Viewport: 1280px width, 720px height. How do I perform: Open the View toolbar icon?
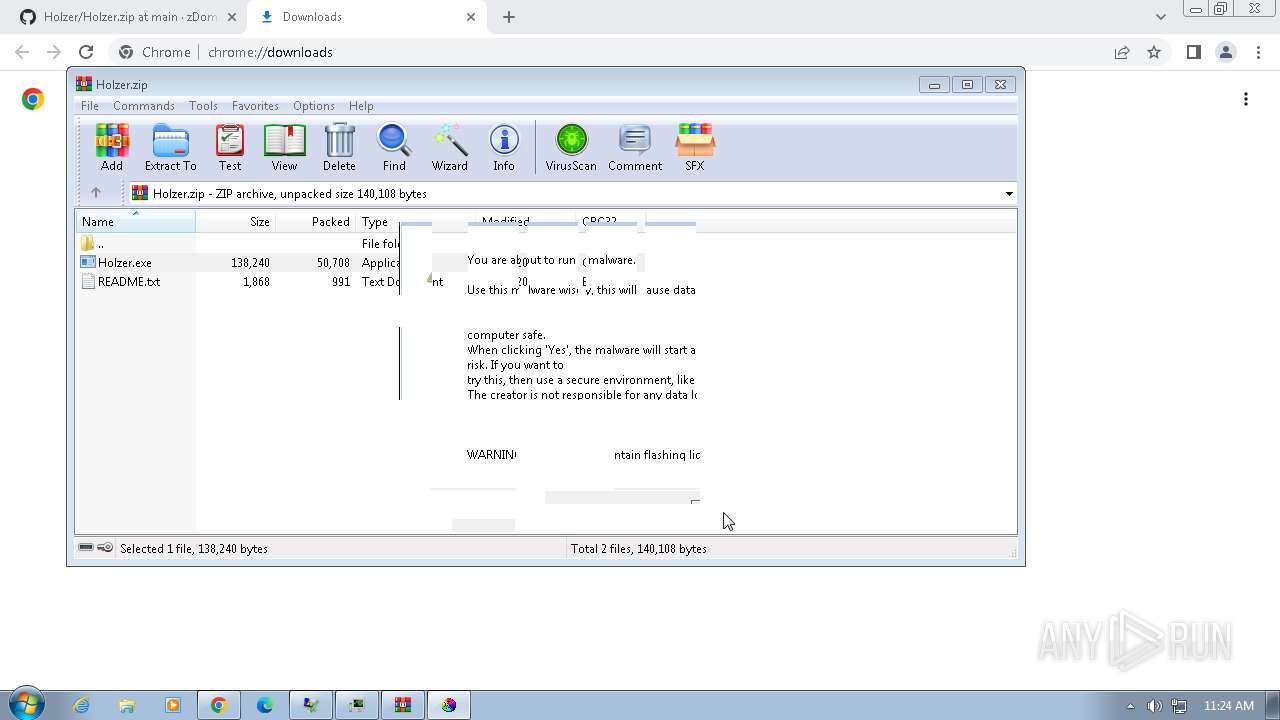[x=284, y=147]
